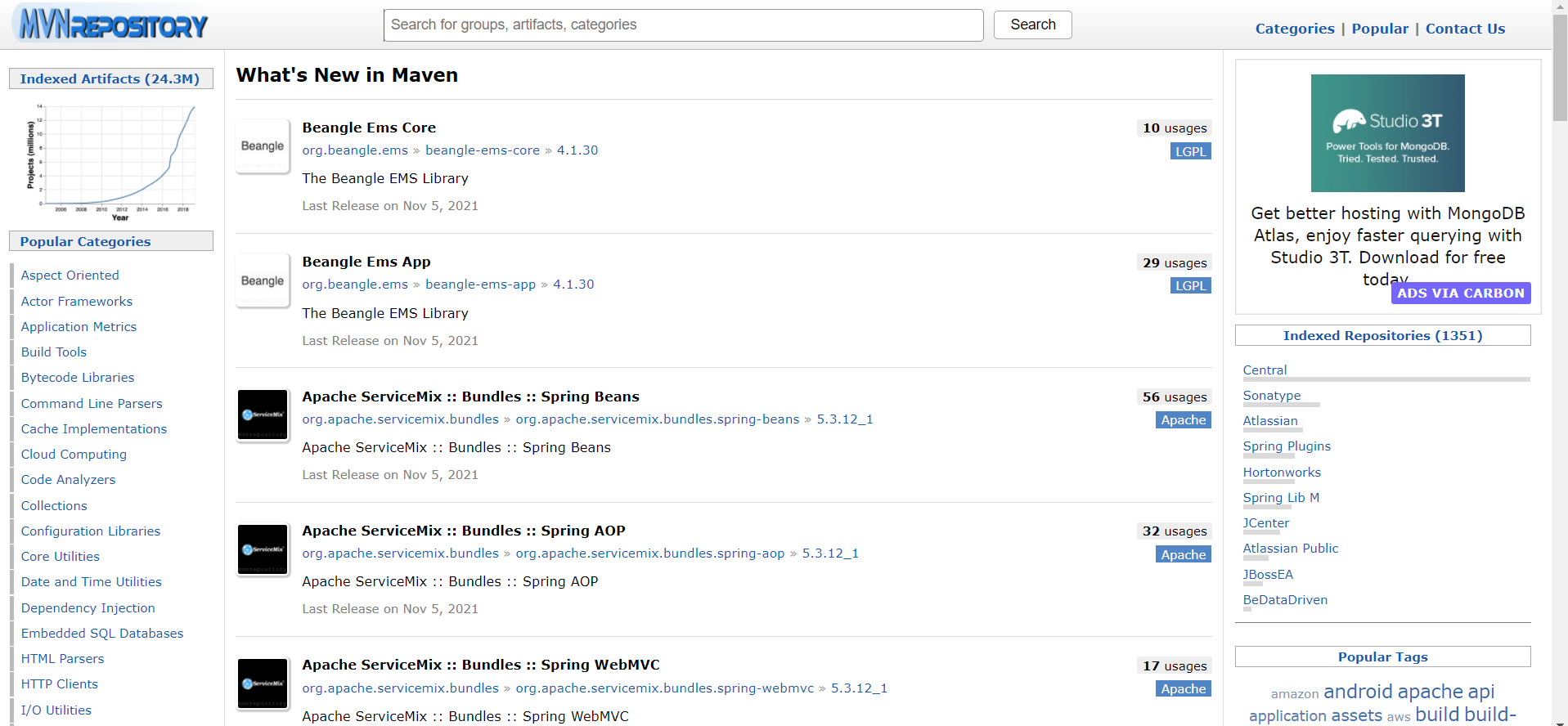View the 10 usages of Beangle Ems Core

1175,128
